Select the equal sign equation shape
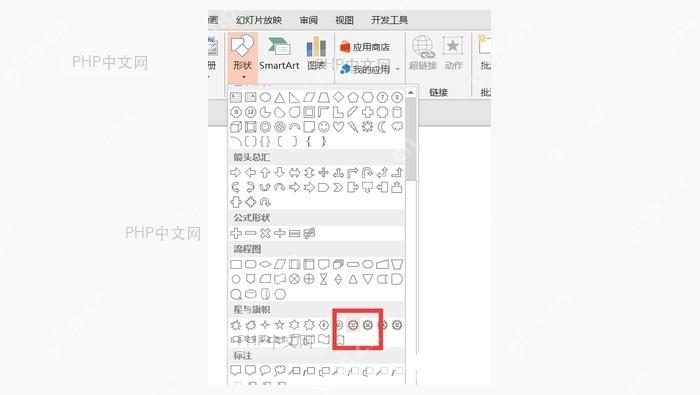Image resolution: width=700 pixels, height=395 pixels. 294,233
